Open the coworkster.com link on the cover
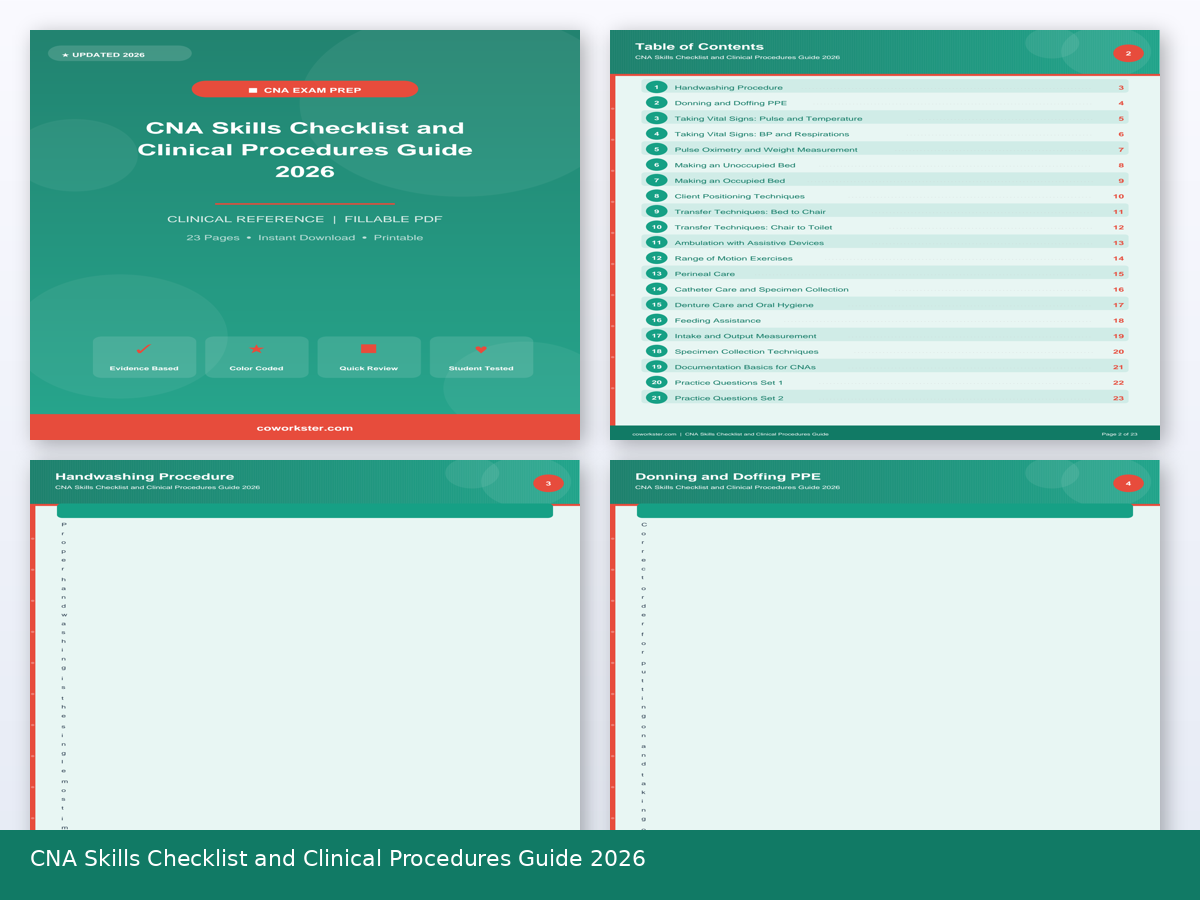 304,427
